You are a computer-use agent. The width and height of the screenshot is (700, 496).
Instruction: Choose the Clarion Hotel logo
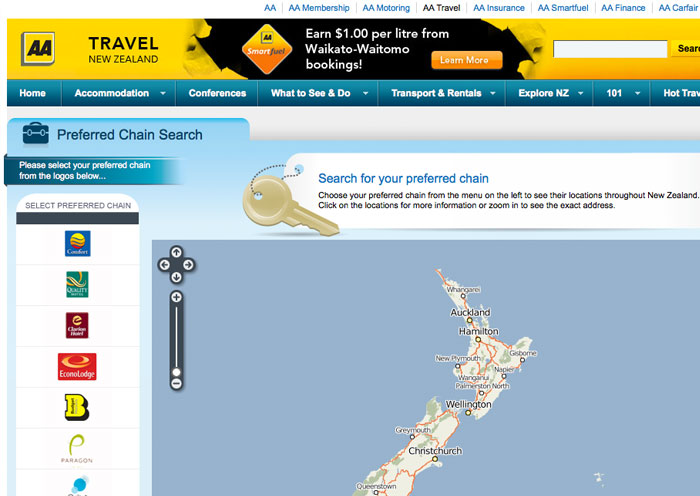(77, 325)
